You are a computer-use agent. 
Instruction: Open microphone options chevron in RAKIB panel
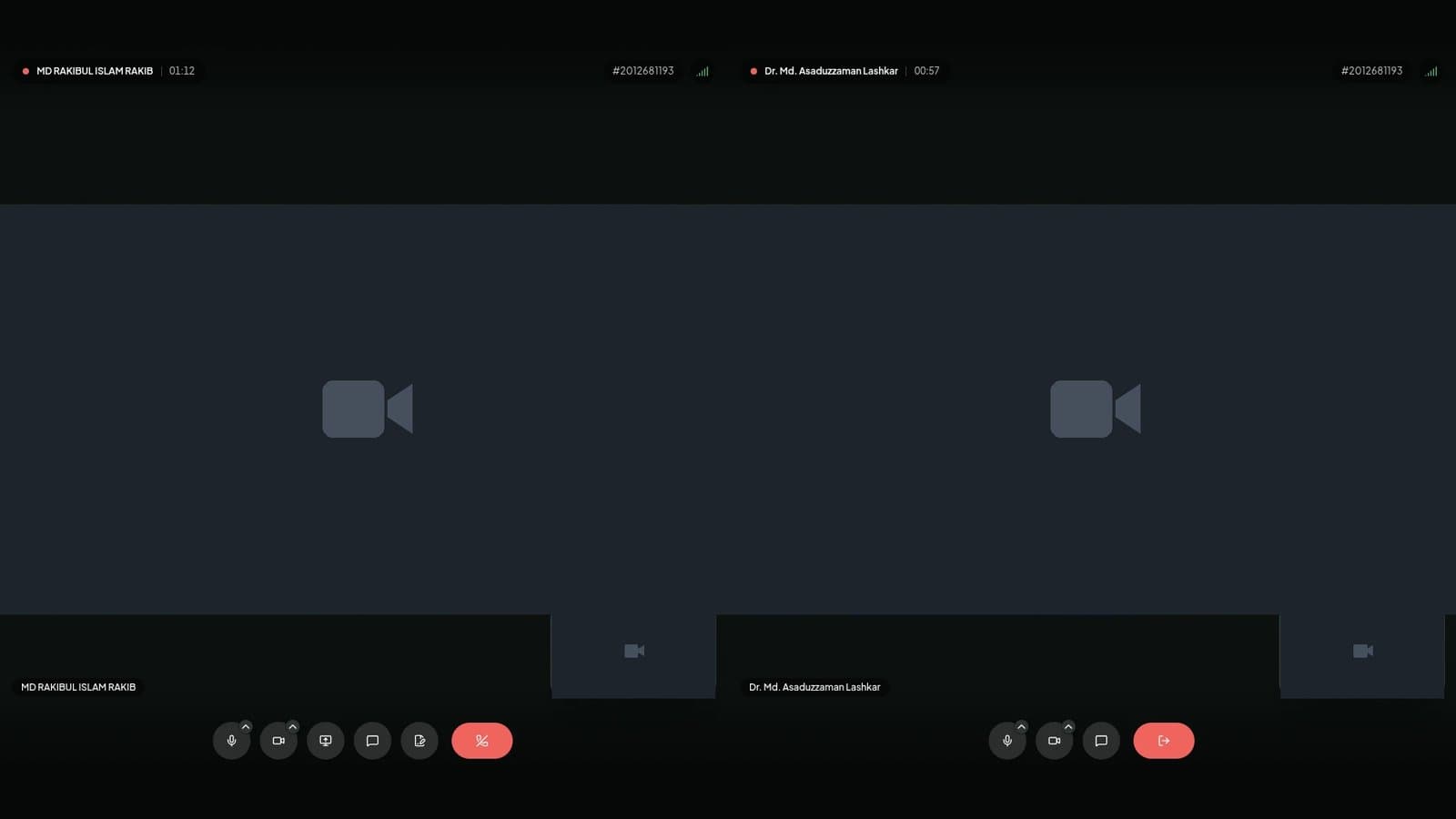coord(246,726)
